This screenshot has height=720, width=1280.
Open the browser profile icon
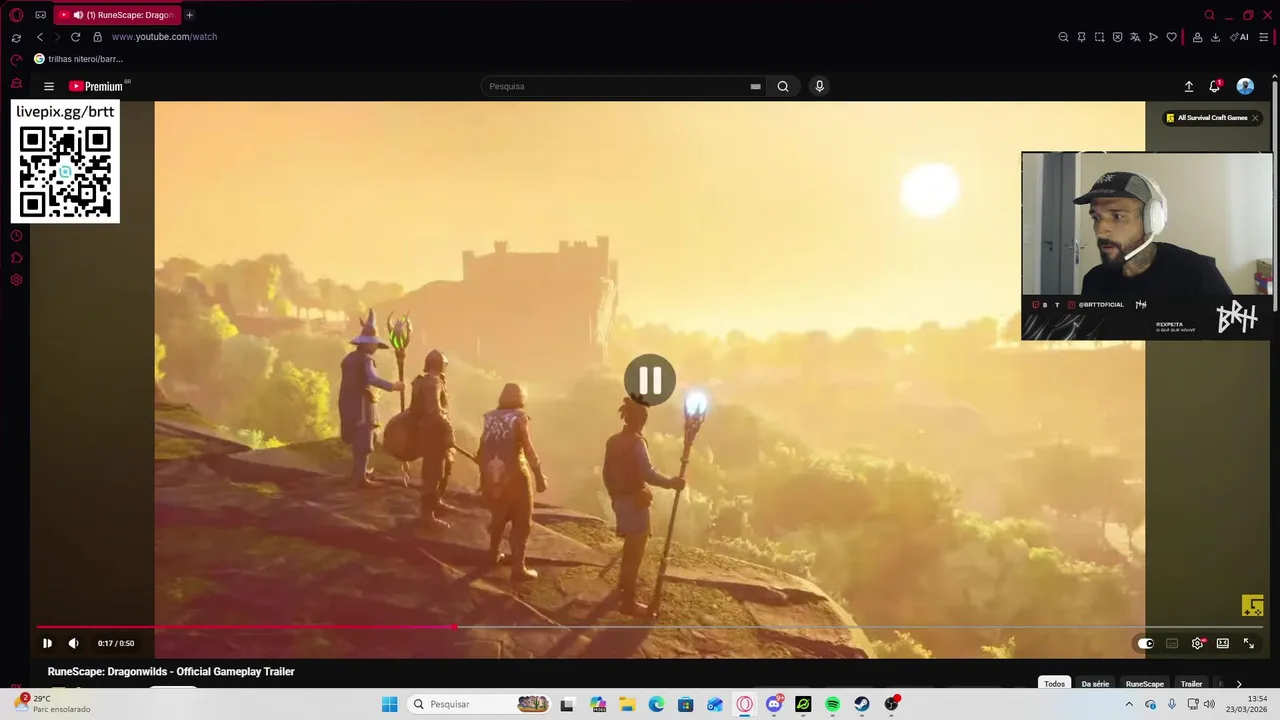click(x=1197, y=37)
